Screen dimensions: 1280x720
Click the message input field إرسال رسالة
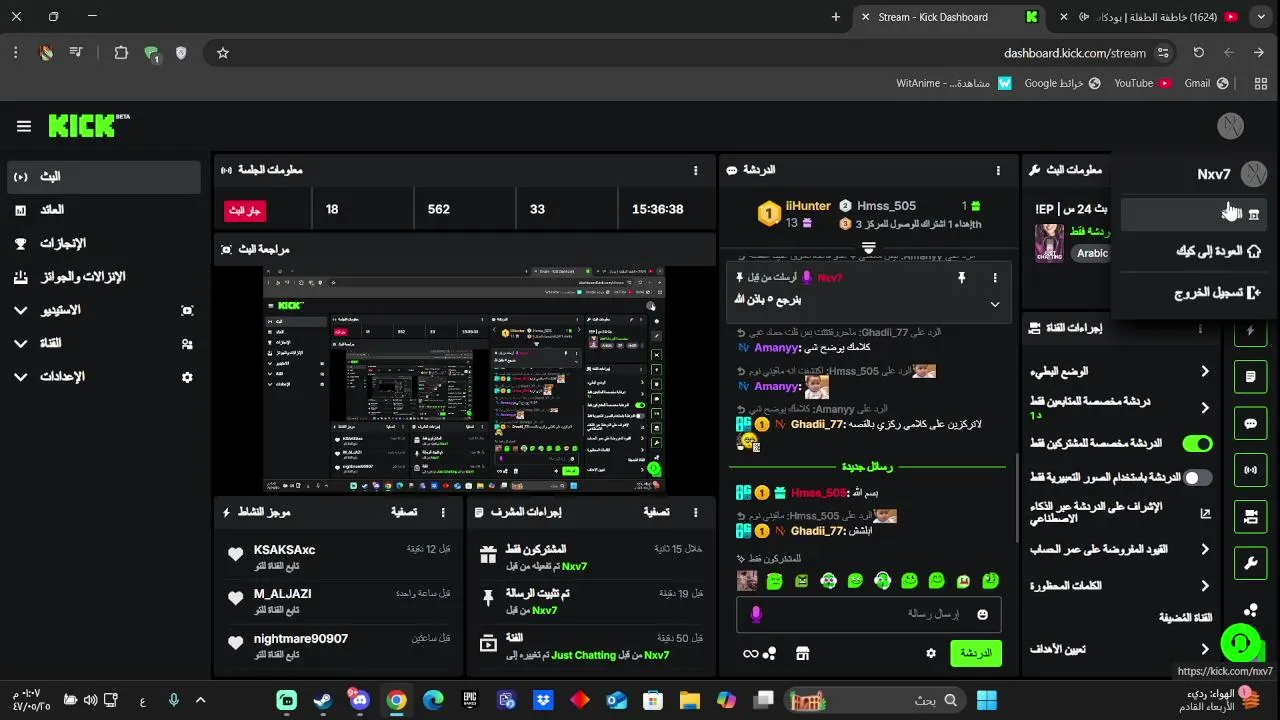(868, 614)
